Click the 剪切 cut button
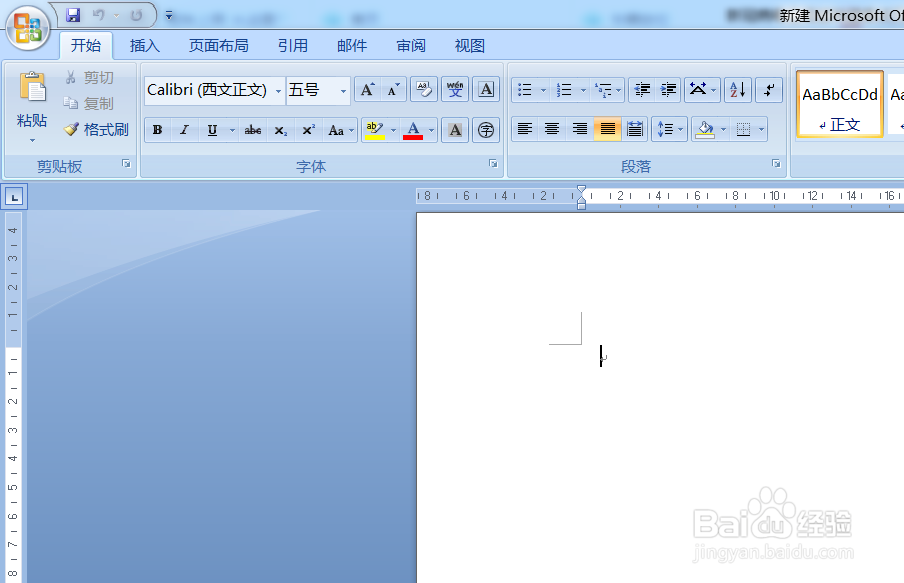Image resolution: width=904 pixels, height=583 pixels. click(x=89, y=77)
